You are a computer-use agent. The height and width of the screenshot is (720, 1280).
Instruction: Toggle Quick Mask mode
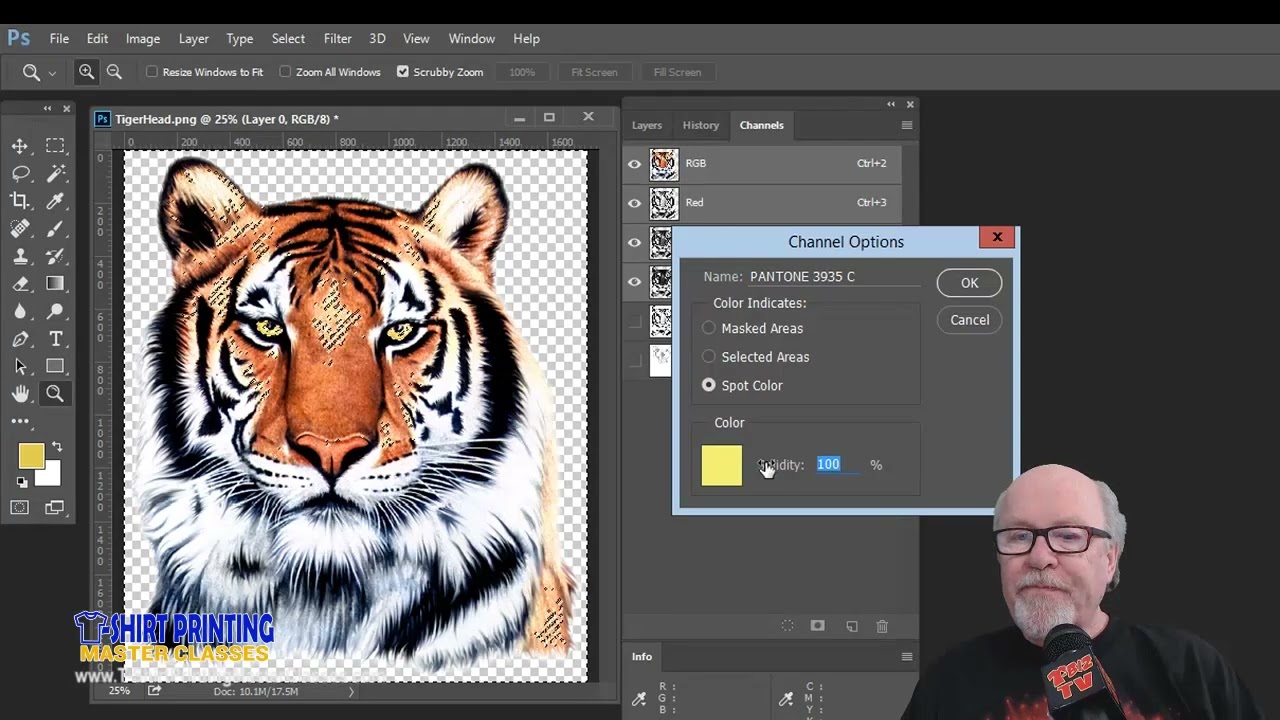[x=20, y=508]
